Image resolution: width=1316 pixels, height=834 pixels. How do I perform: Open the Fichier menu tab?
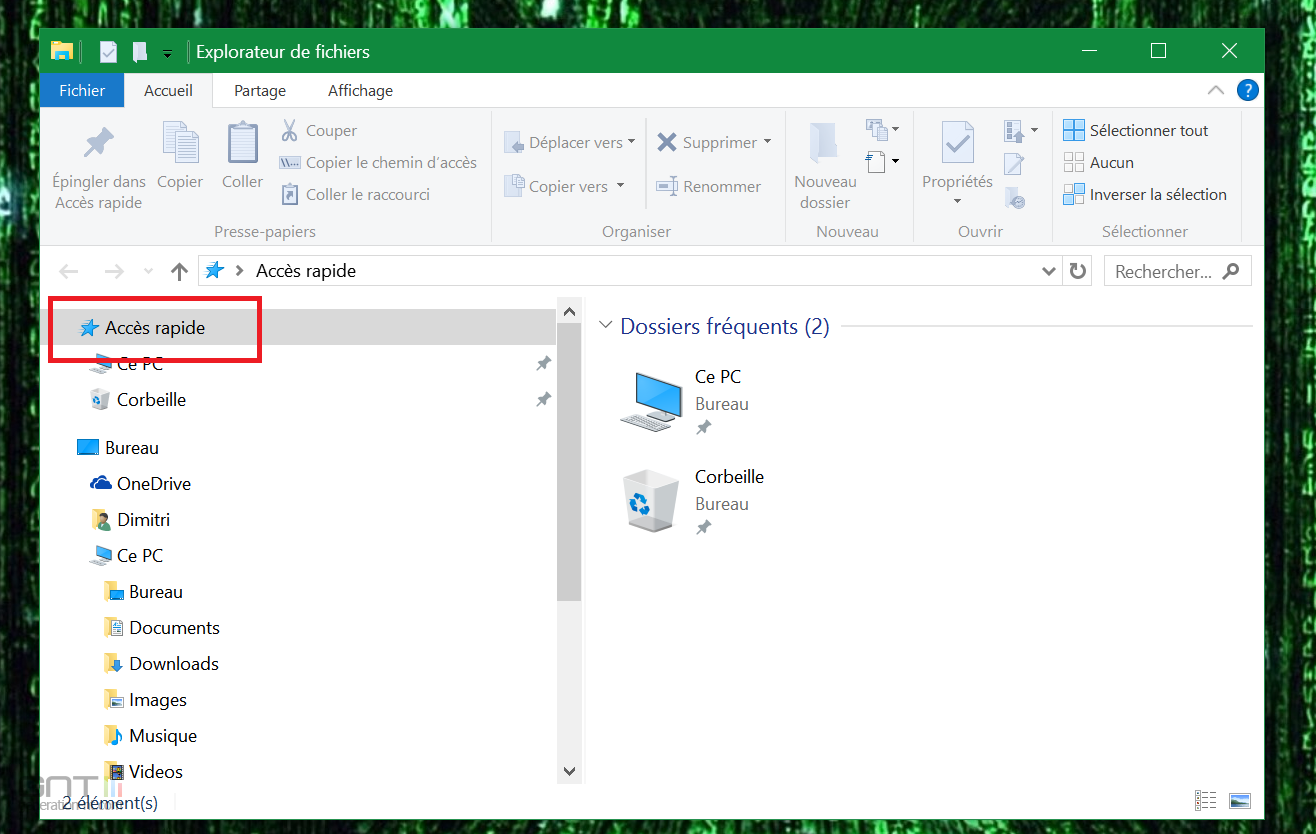pos(82,91)
